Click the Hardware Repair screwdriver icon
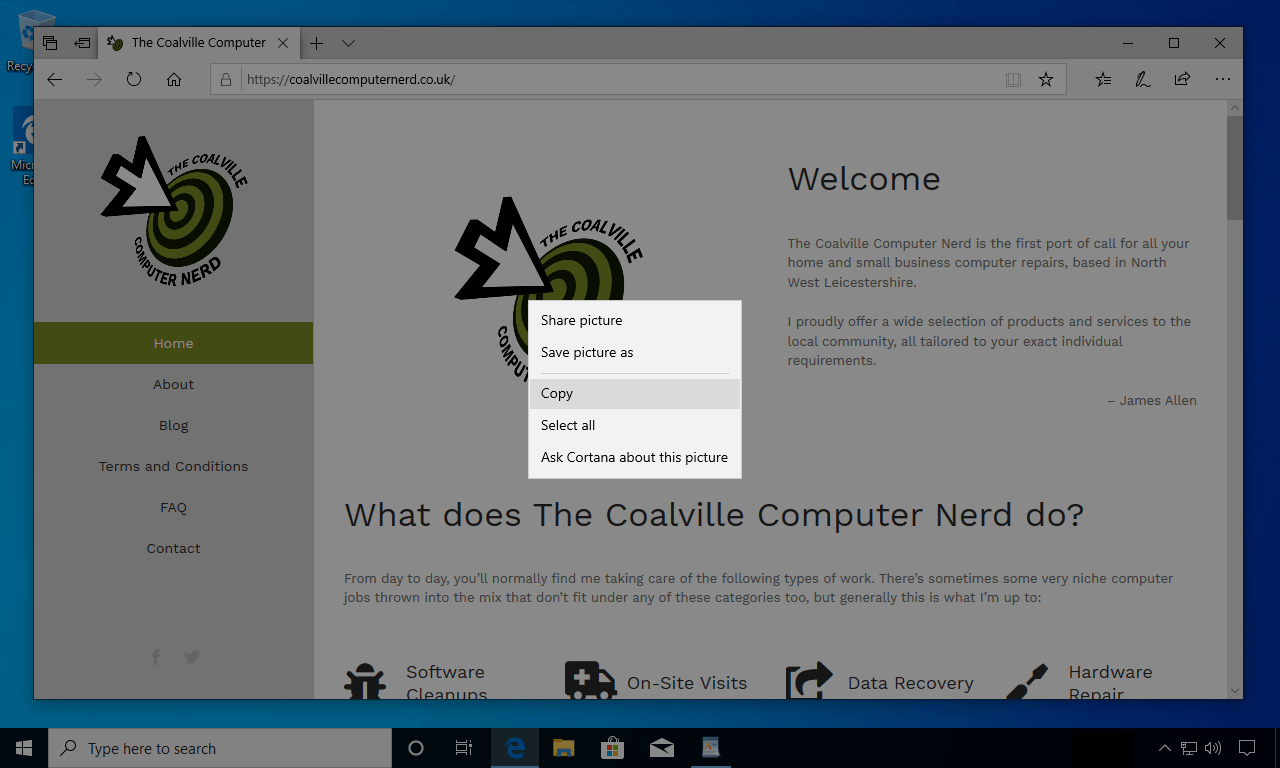Image resolution: width=1280 pixels, height=768 pixels. click(x=1027, y=681)
